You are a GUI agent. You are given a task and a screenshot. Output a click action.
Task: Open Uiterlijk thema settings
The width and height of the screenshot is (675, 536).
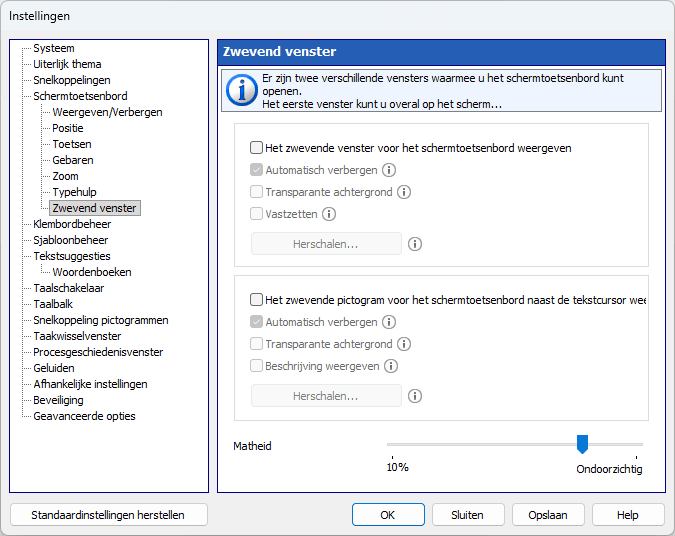point(67,64)
